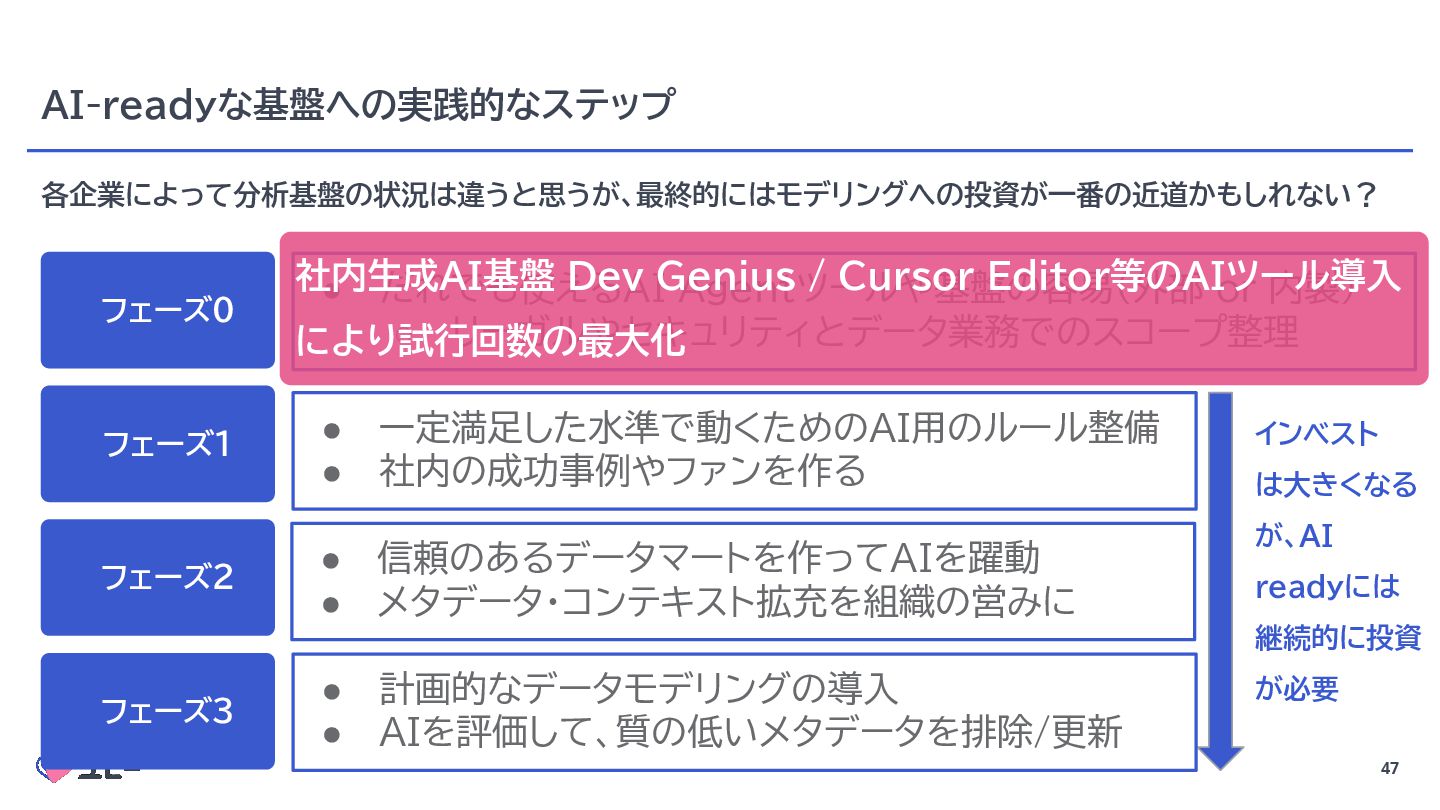Viewport: 1440px width, 810px height.
Task: Click the bullet before AIを評価して
Action: tap(333, 734)
